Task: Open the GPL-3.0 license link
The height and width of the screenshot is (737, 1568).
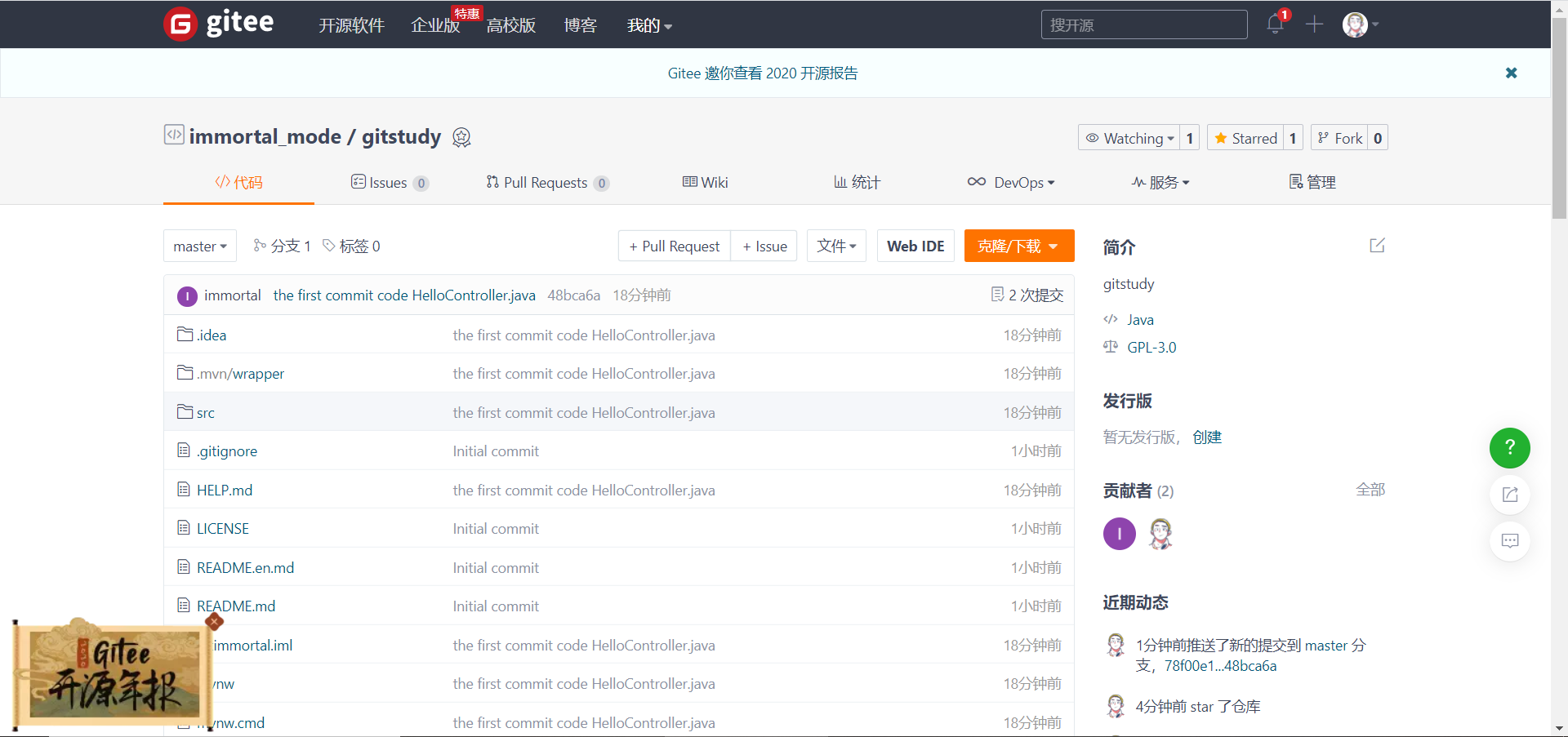Action: tap(1151, 347)
